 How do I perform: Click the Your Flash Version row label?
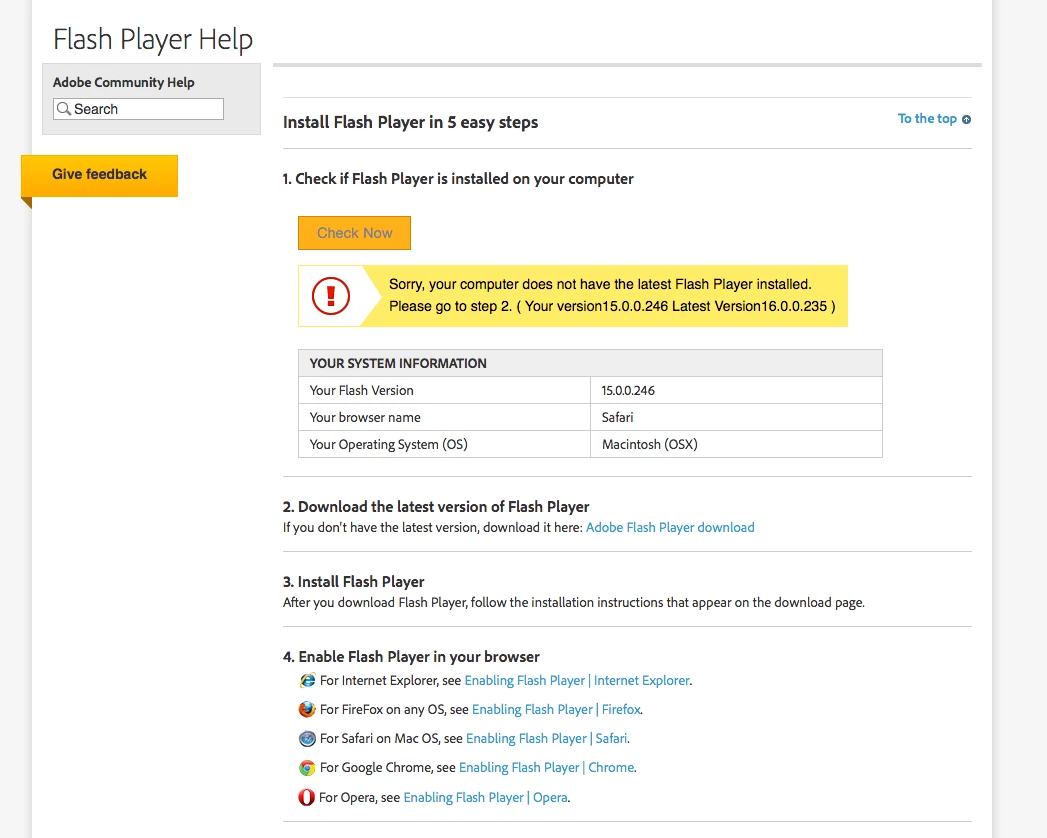361,391
